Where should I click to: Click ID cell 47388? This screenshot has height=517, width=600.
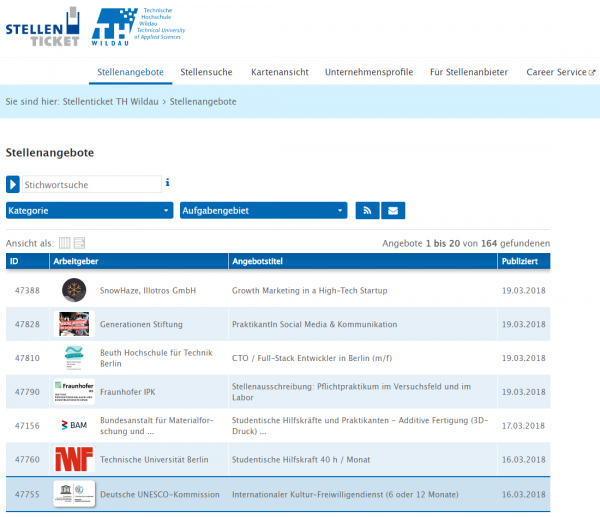point(27,291)
